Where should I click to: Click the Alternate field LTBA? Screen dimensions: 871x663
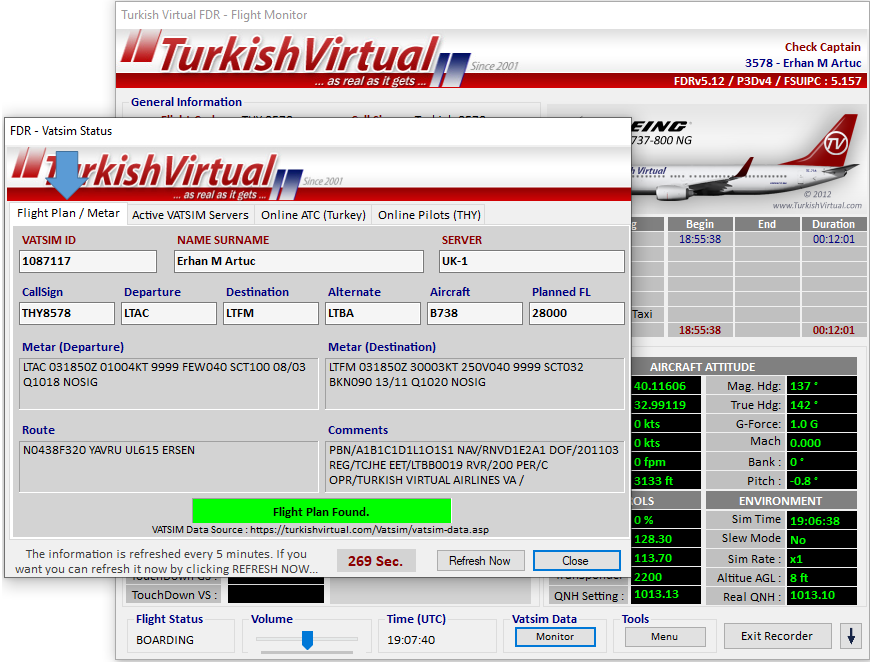[x=373, y=313]
